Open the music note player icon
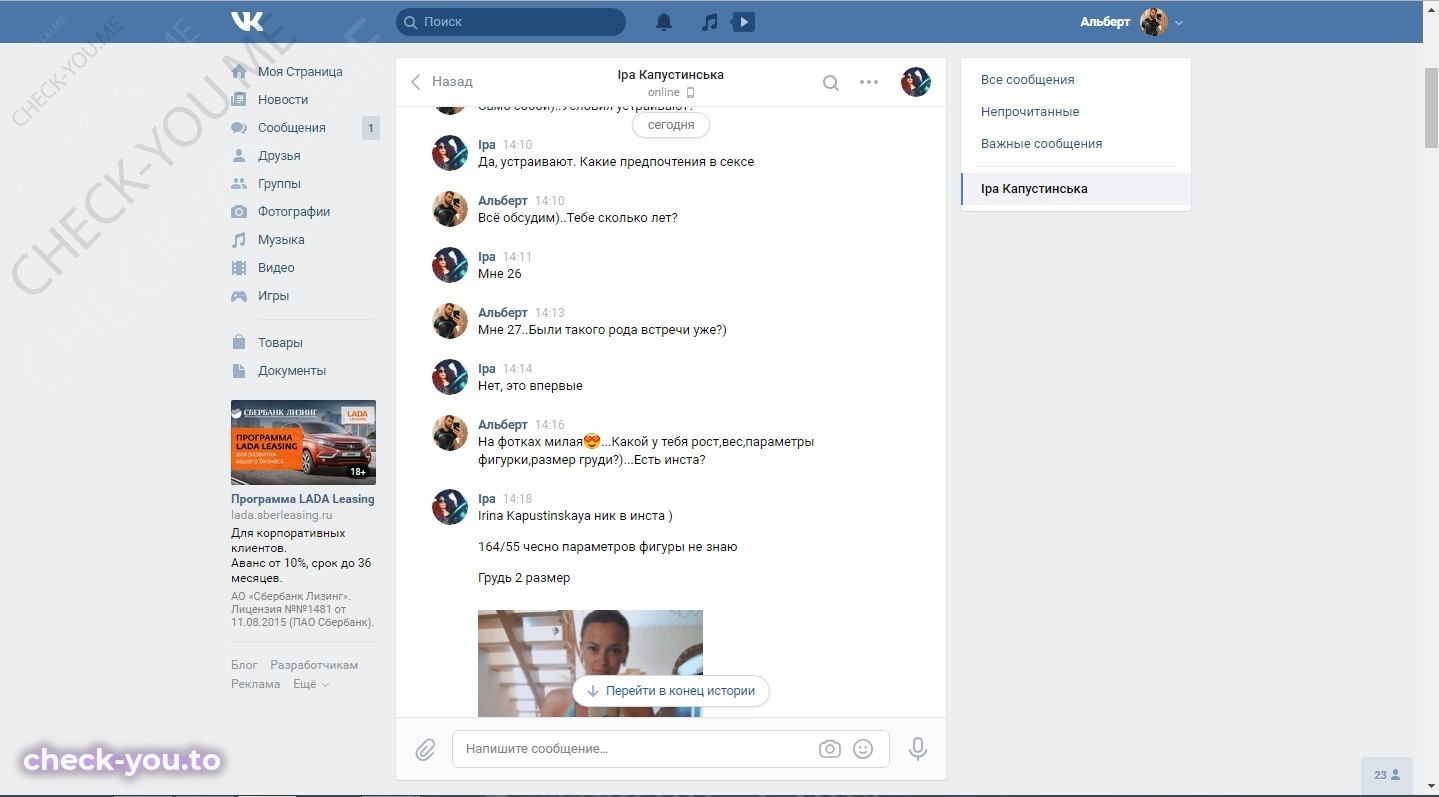The width and height of the screenshot is (1439, 797). [x=710, y=22]
